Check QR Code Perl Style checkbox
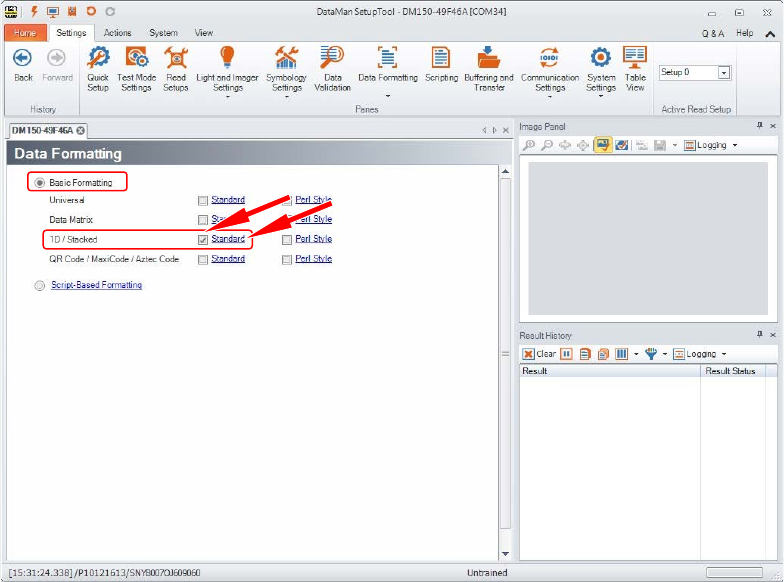Viewport: 784px width, 582px height. coord(286,260)
